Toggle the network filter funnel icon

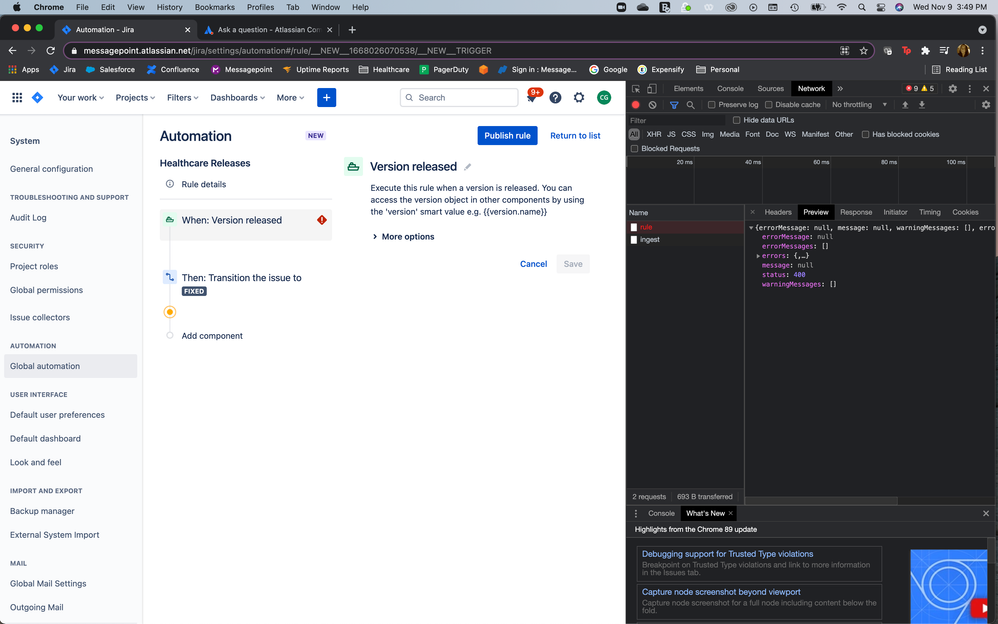[x=674, y=104]
